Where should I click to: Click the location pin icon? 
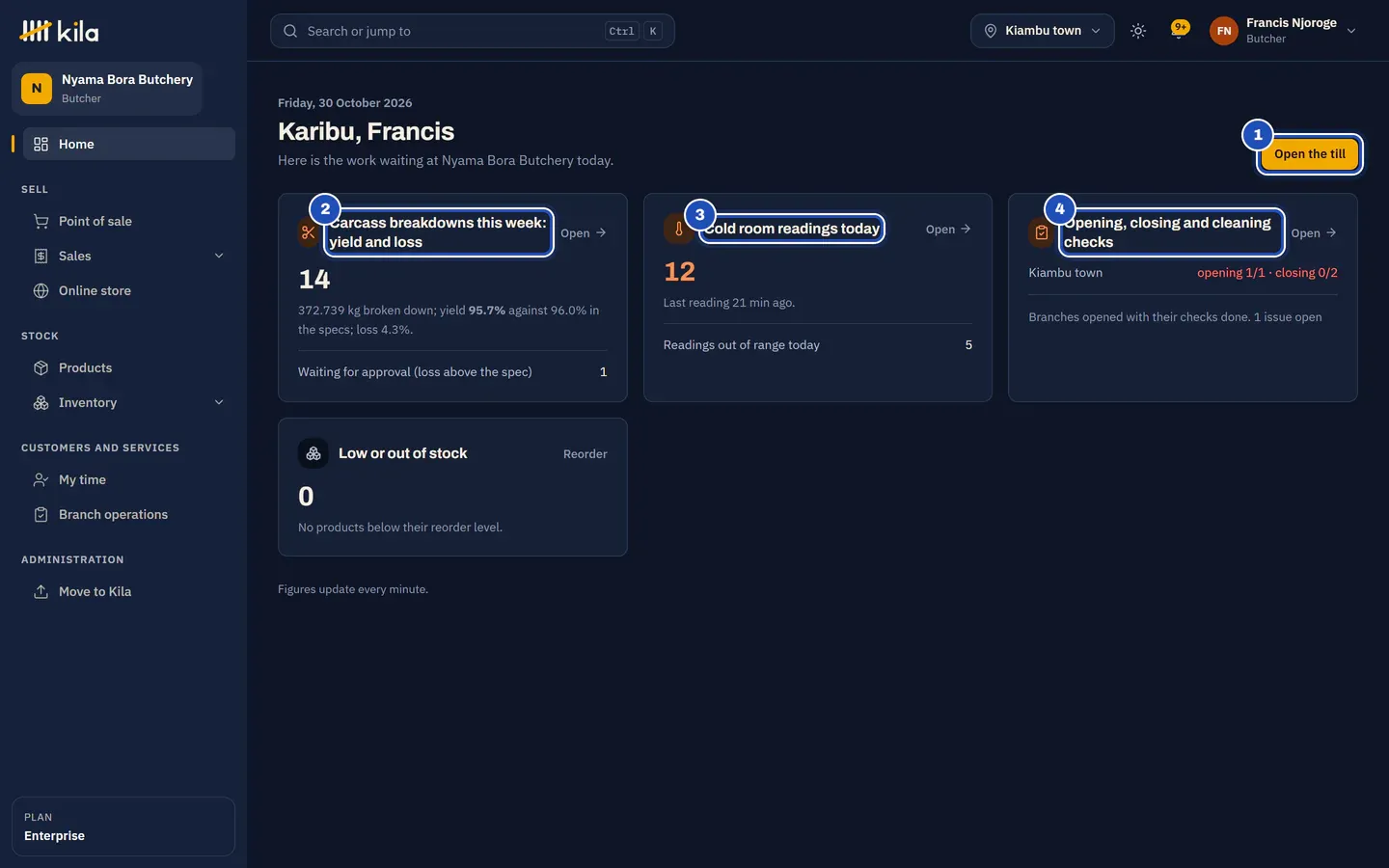point(990,31)
